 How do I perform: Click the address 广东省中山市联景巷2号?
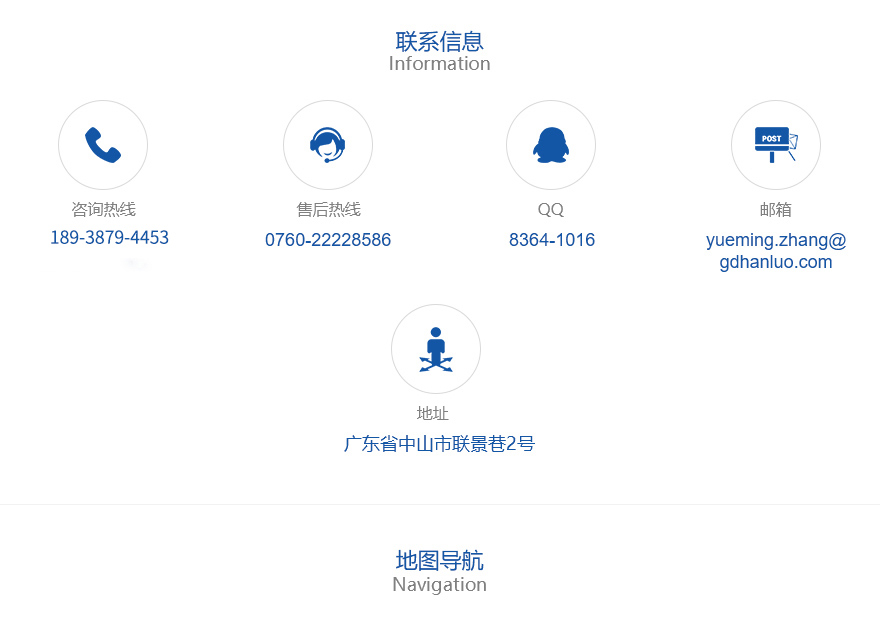point(439,444)
